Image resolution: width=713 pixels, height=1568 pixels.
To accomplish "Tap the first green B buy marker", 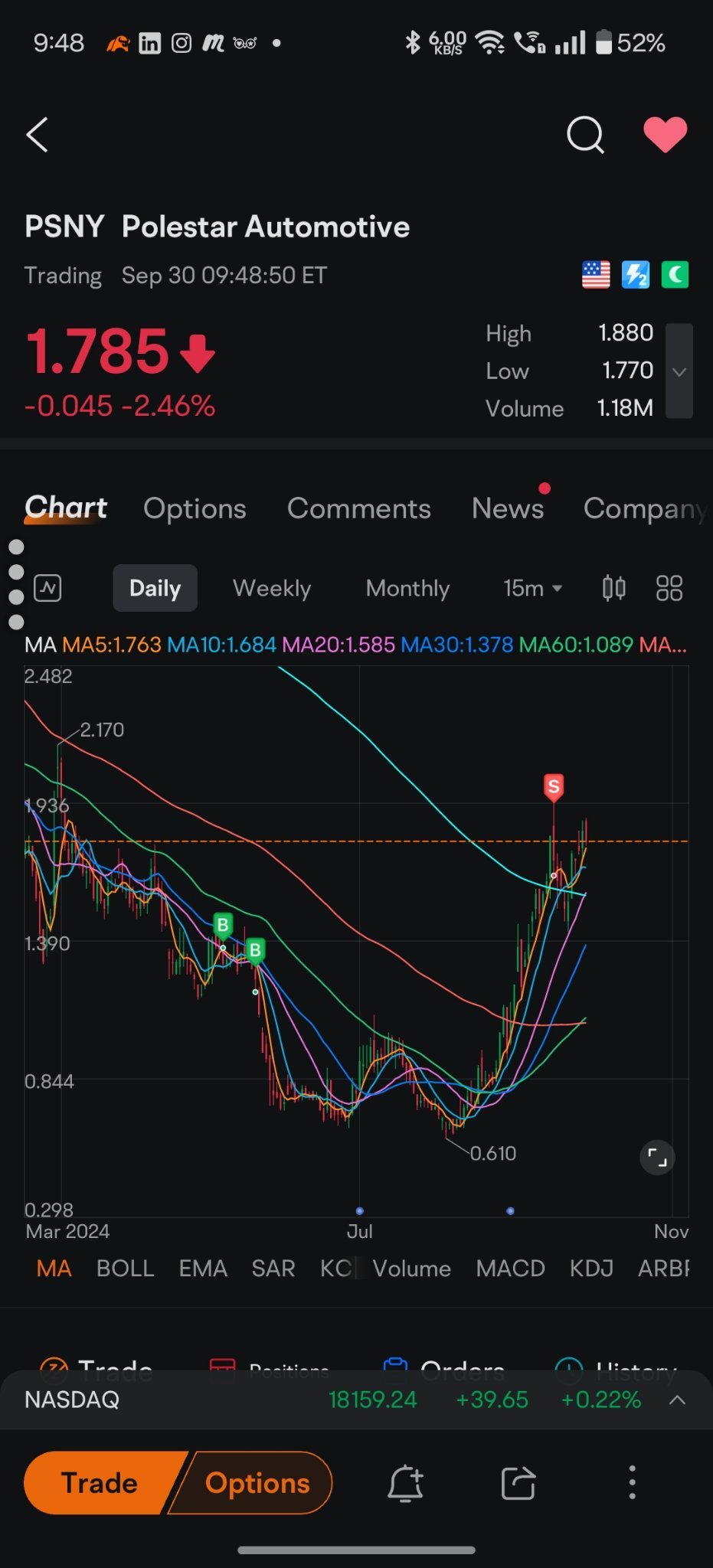I will pyautogui.click(x=223, y=926).
